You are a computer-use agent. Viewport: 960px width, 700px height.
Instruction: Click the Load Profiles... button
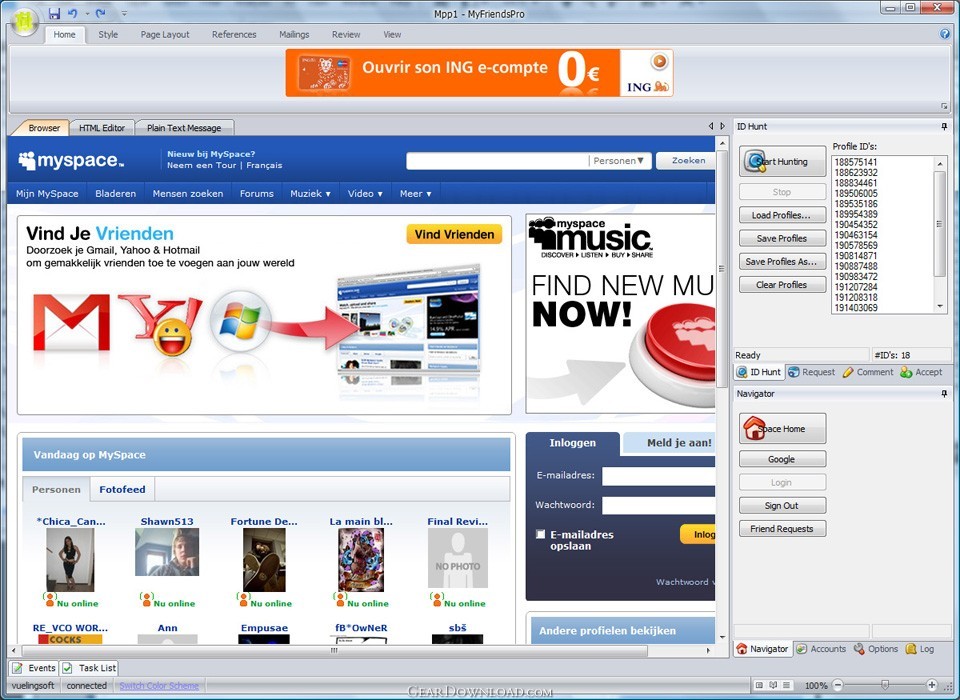782,215
